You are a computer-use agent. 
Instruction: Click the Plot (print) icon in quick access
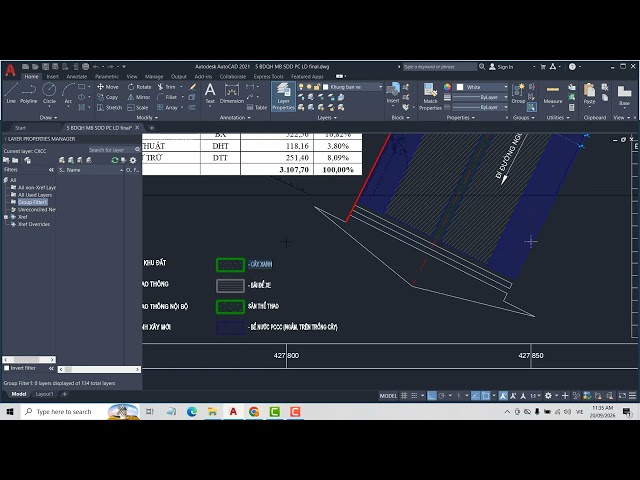pyautogui.click(x=85, y=67)
